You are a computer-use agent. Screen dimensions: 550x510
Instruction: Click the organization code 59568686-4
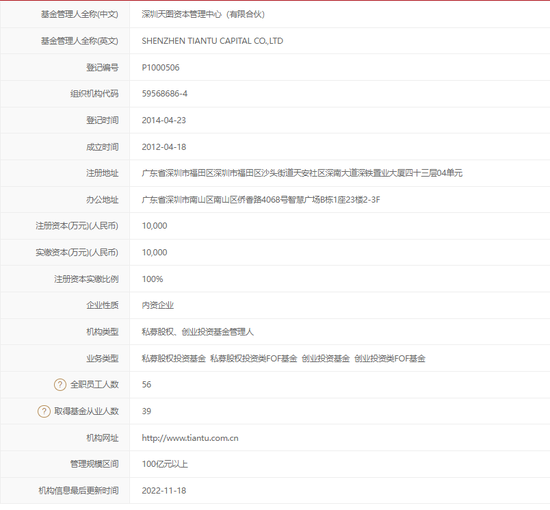(x=165, y=94)
